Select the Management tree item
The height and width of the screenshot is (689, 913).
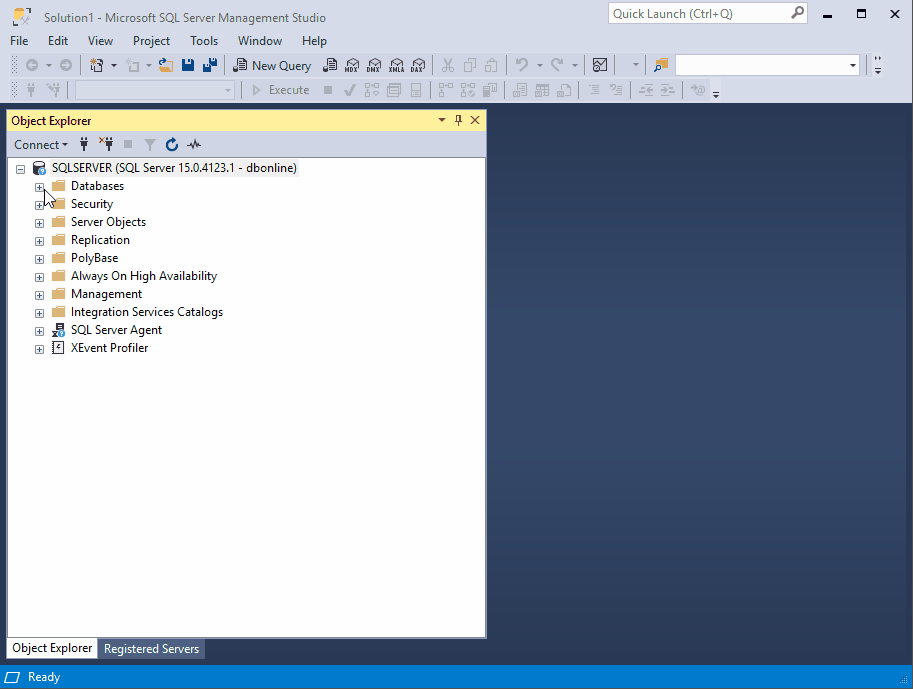[107, 294]
